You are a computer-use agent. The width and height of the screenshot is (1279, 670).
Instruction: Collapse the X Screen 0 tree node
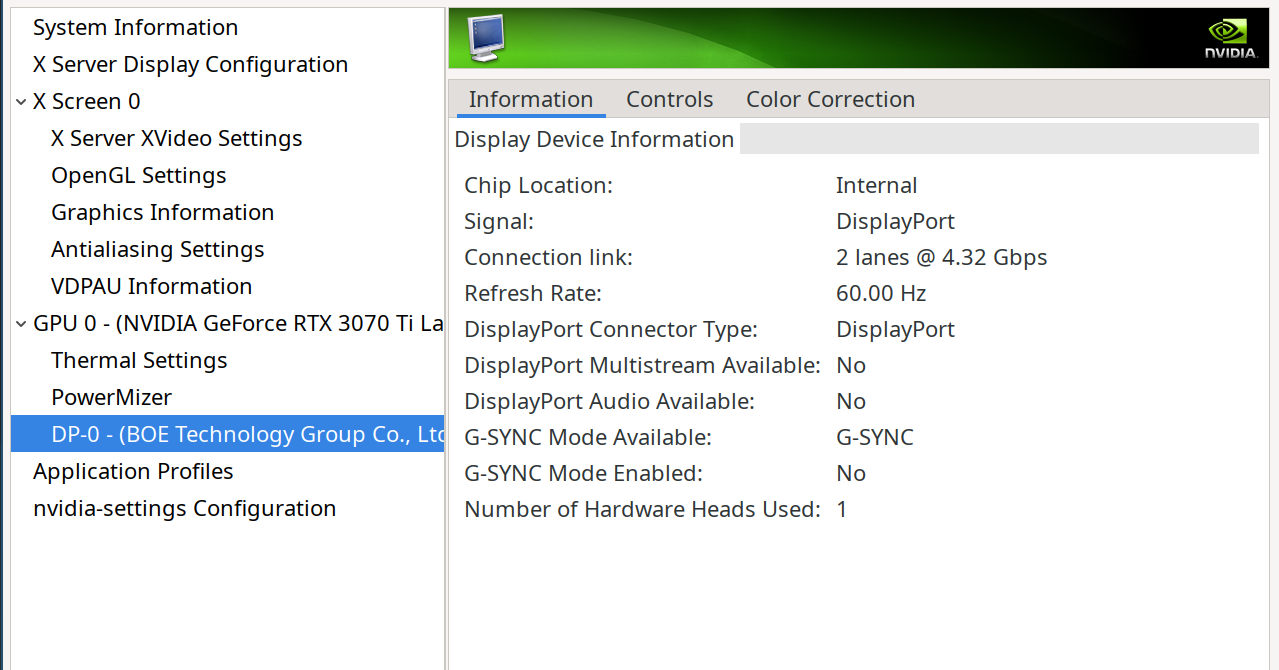(21, 102)
